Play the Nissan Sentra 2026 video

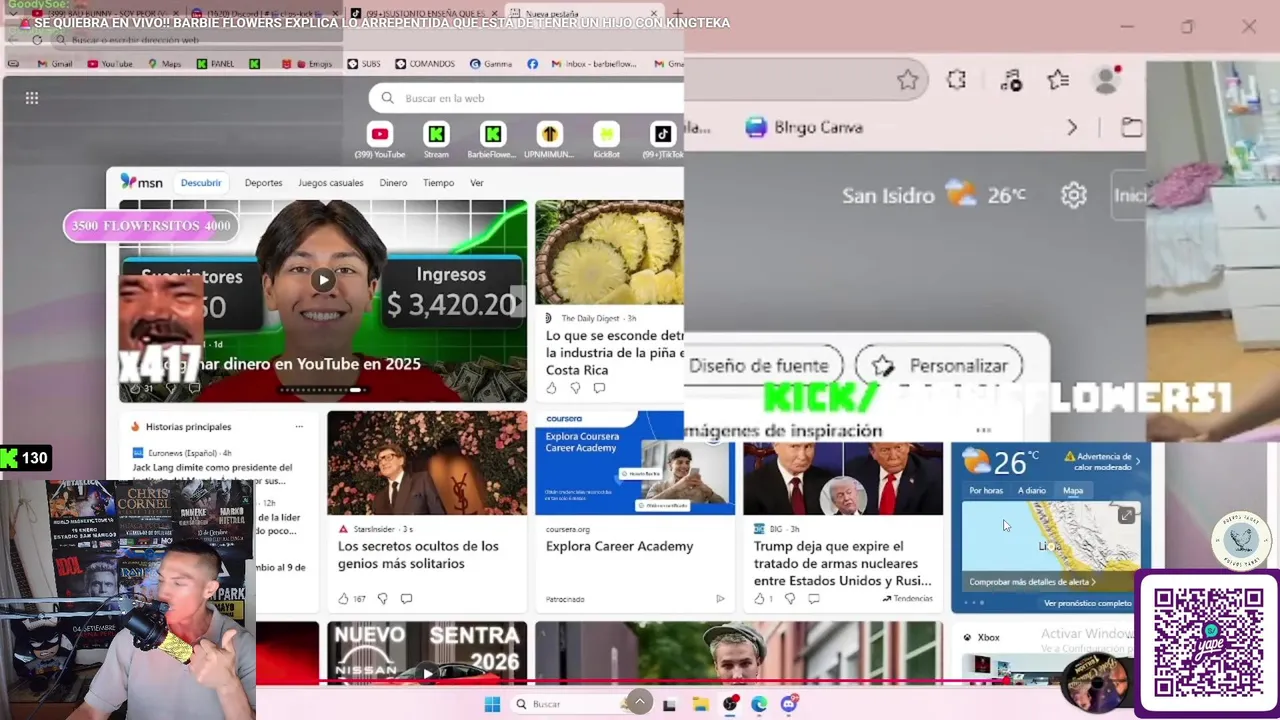(x=428, y=673)
